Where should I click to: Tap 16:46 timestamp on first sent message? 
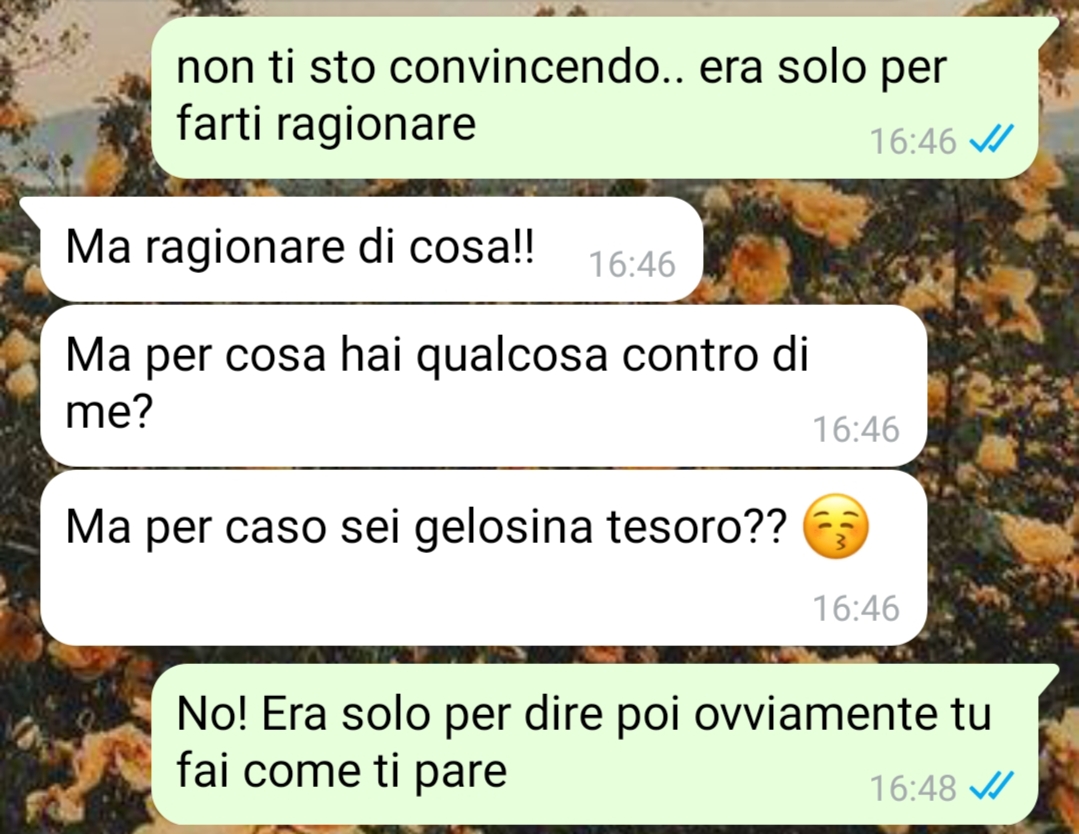912,141
